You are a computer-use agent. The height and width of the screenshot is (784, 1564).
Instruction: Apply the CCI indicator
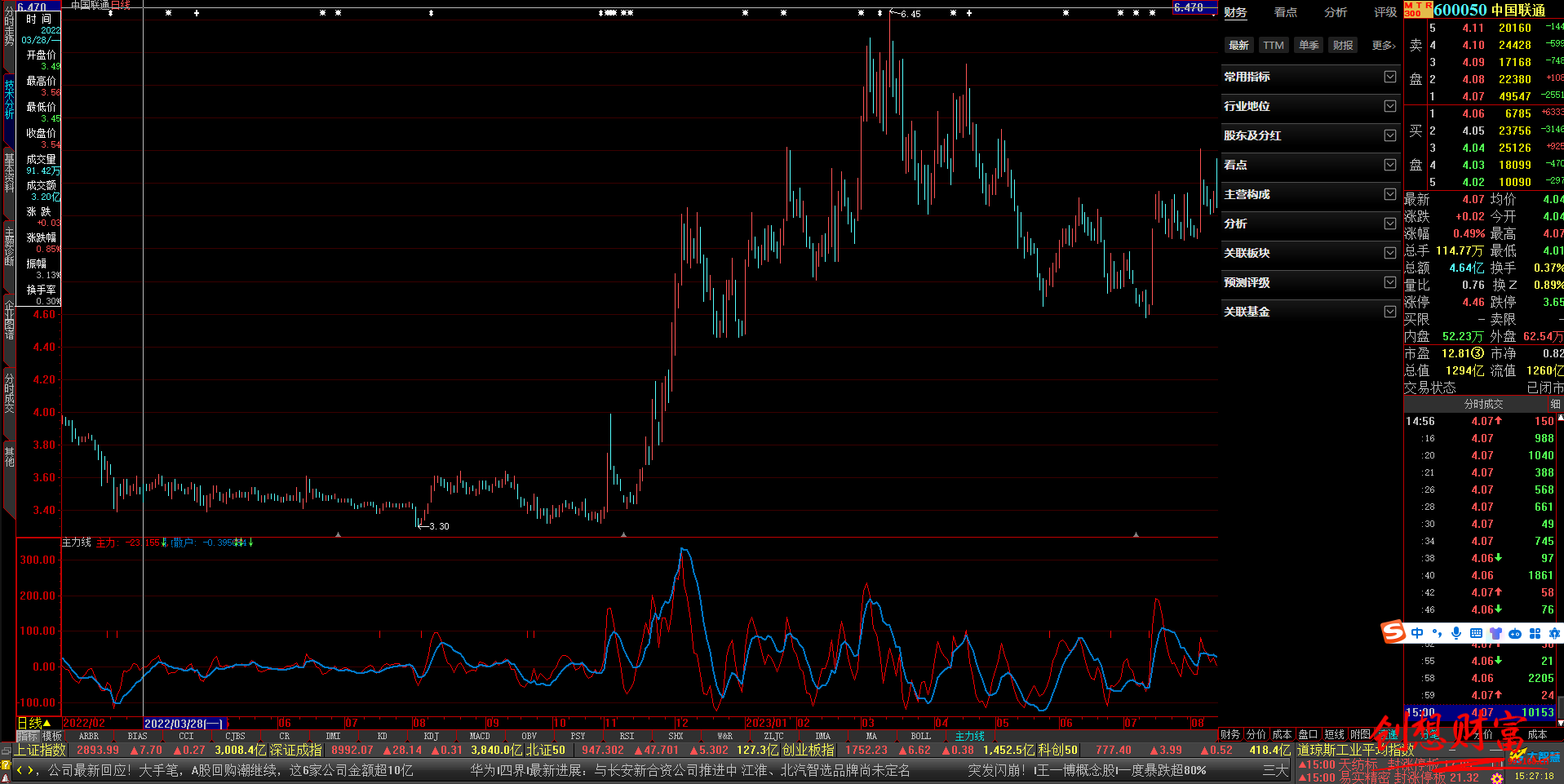point(186,736)
